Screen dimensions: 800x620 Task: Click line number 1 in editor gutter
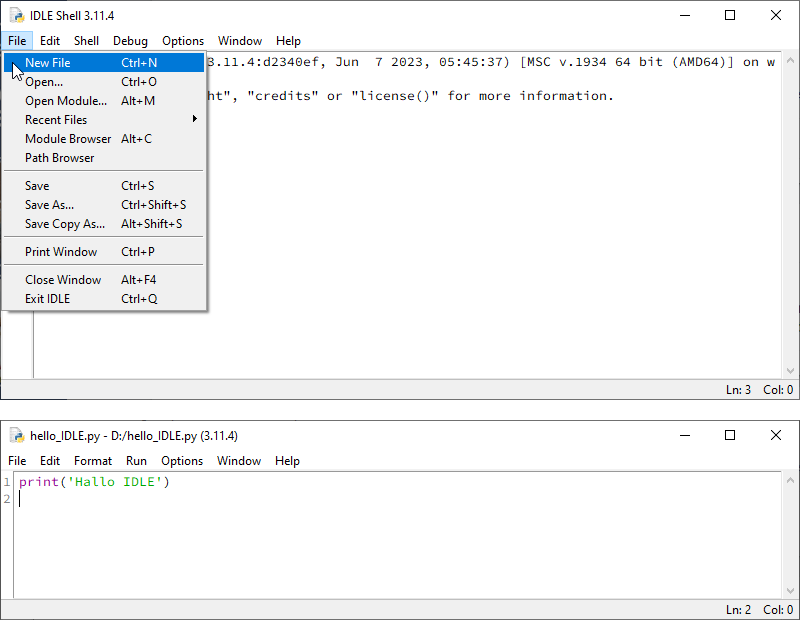pos(7,482)
